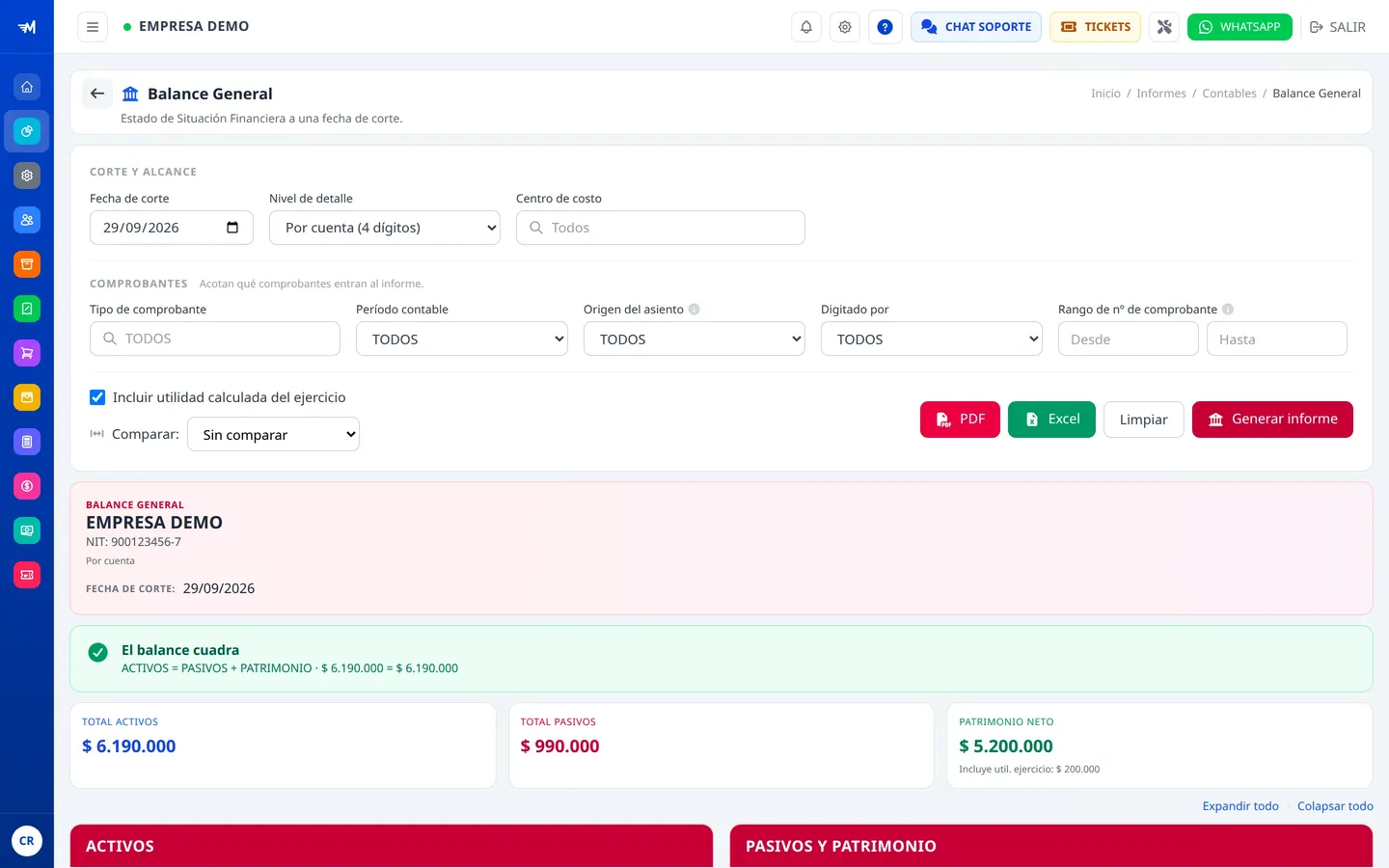Open TICKETS button in header
This screenshot has height=868, width=1389.
tap(1095, 27)
